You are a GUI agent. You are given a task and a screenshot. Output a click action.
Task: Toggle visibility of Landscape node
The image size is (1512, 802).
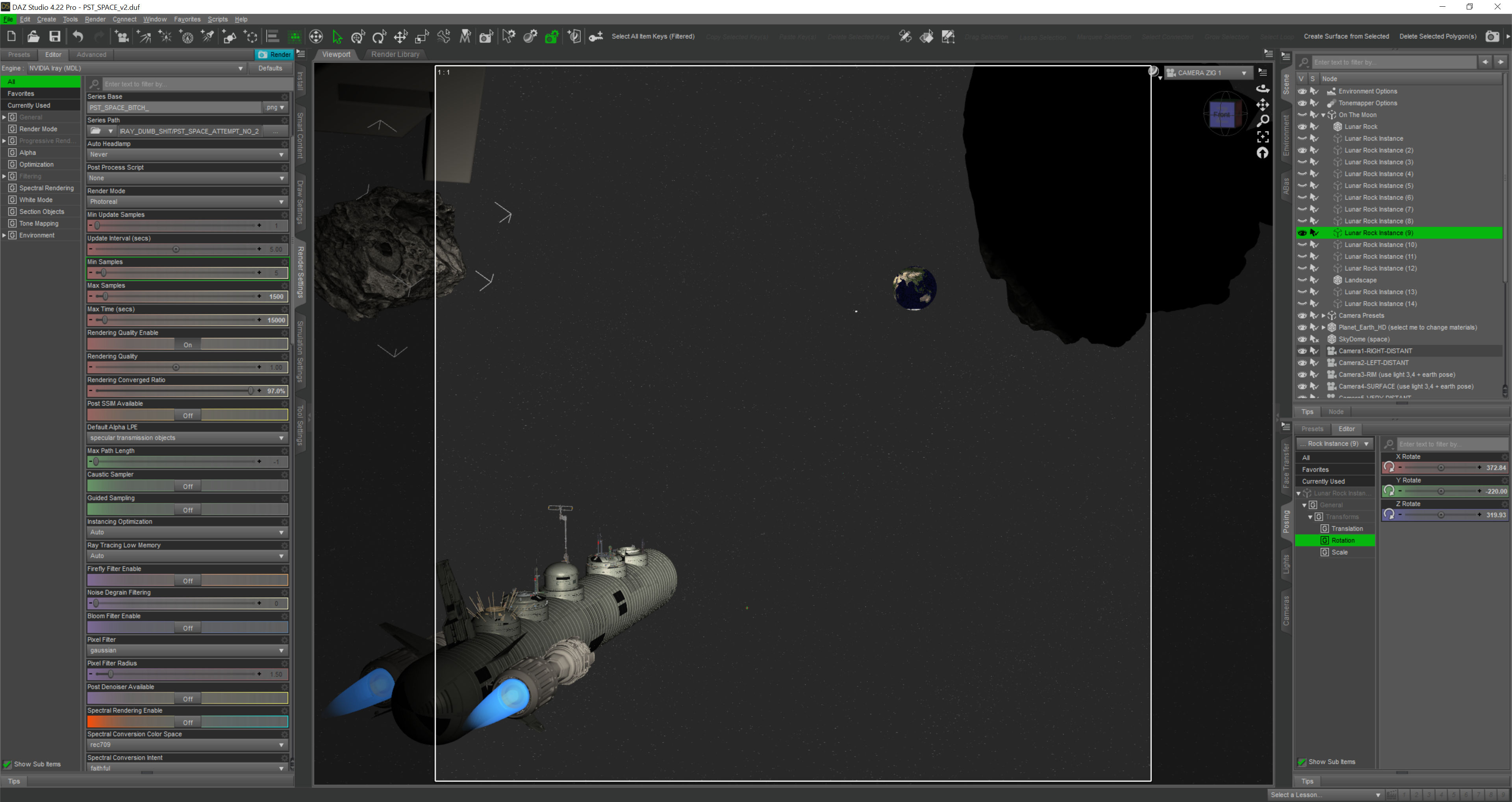(1302, 280)
